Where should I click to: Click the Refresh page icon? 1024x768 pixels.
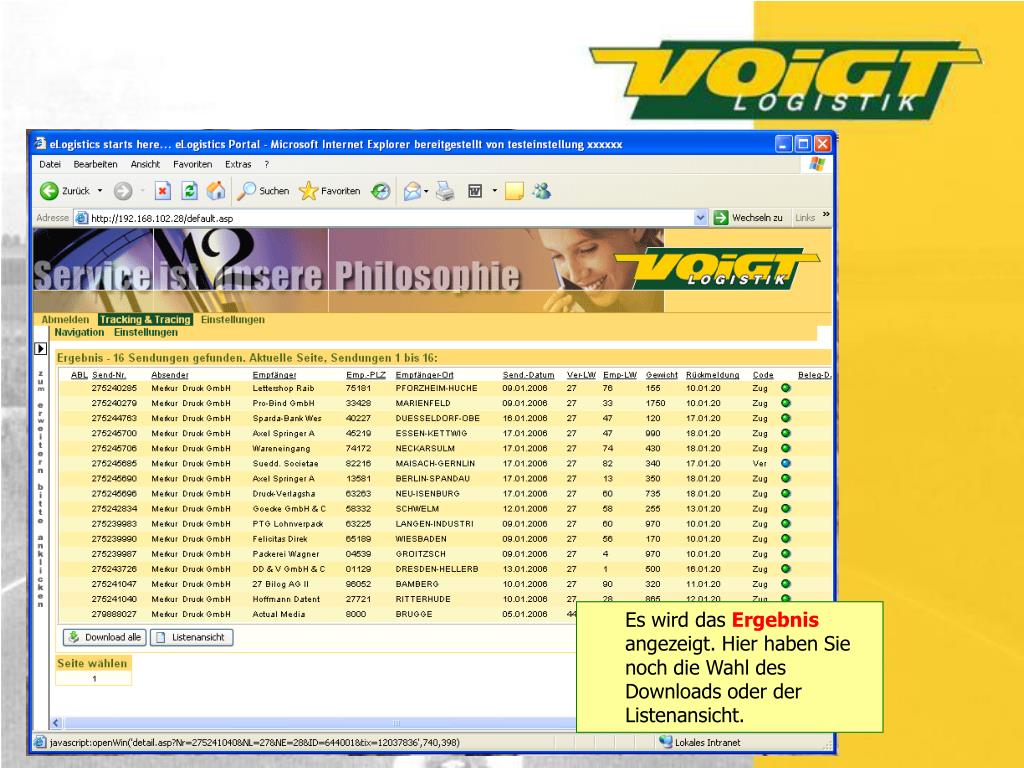[x=189, y=191]
